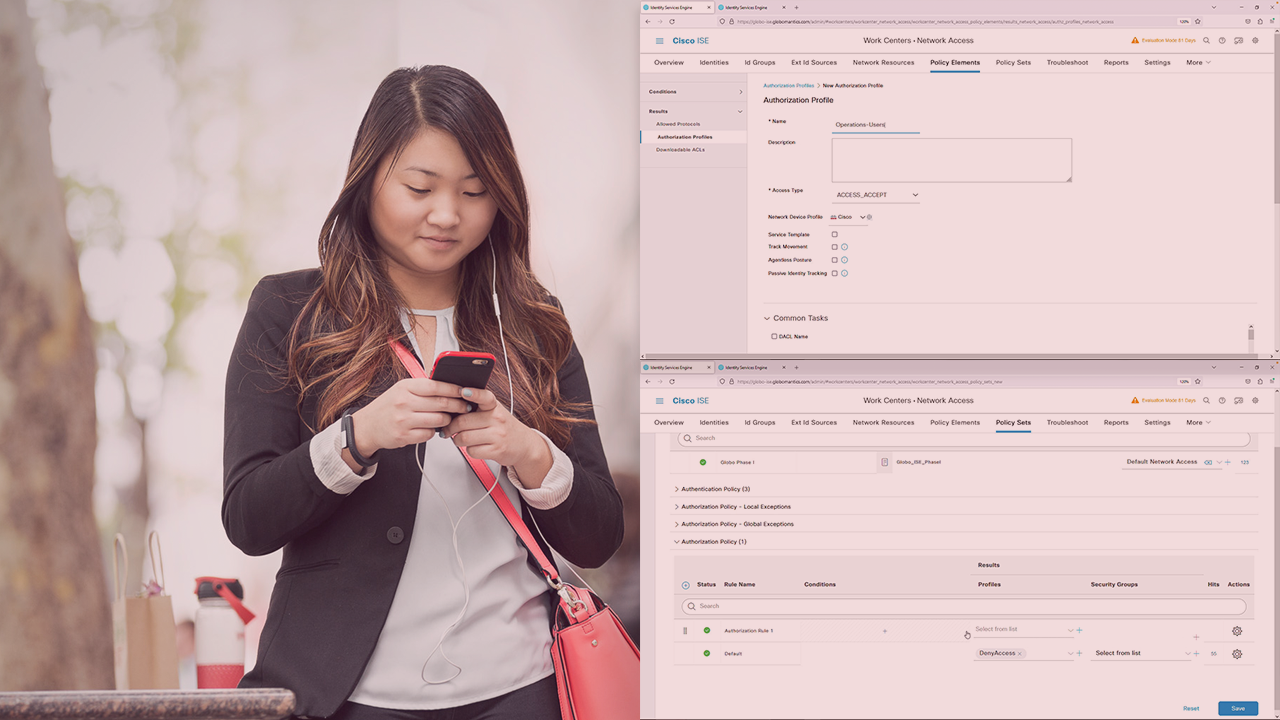Click the add rule plus-circle icon beside Status
Image resolution: width=1280 pixels, height=720 pixels.
pos(685,585)
